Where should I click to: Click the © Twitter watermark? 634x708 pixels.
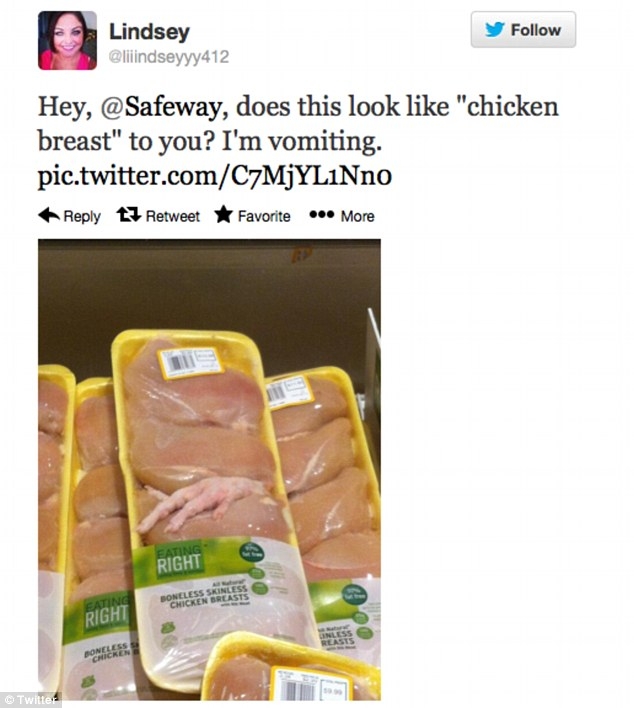tap(30, 700)
